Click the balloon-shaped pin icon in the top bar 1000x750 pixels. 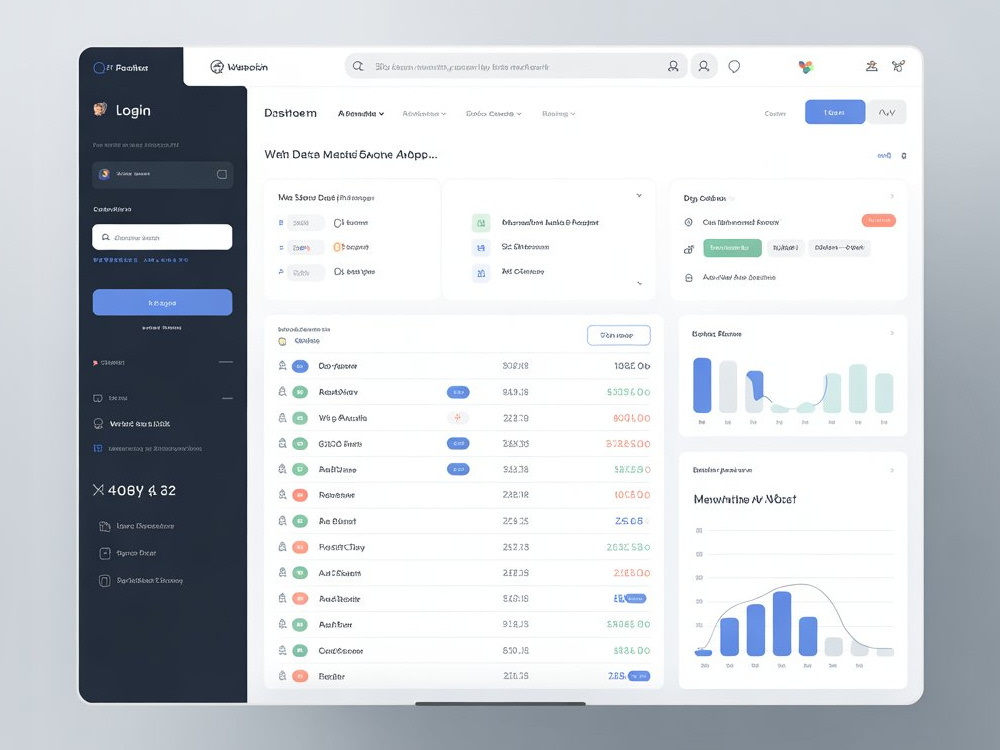[734, 66]
